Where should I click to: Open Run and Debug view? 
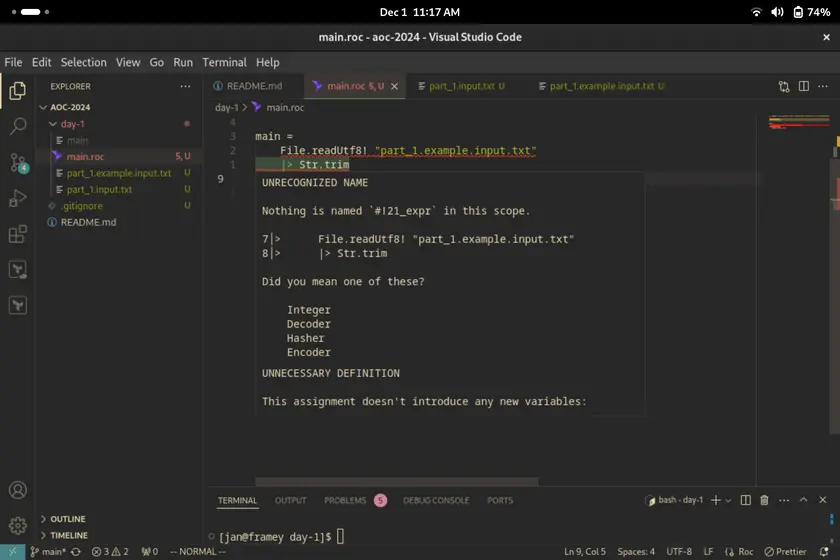coord(17,198)
